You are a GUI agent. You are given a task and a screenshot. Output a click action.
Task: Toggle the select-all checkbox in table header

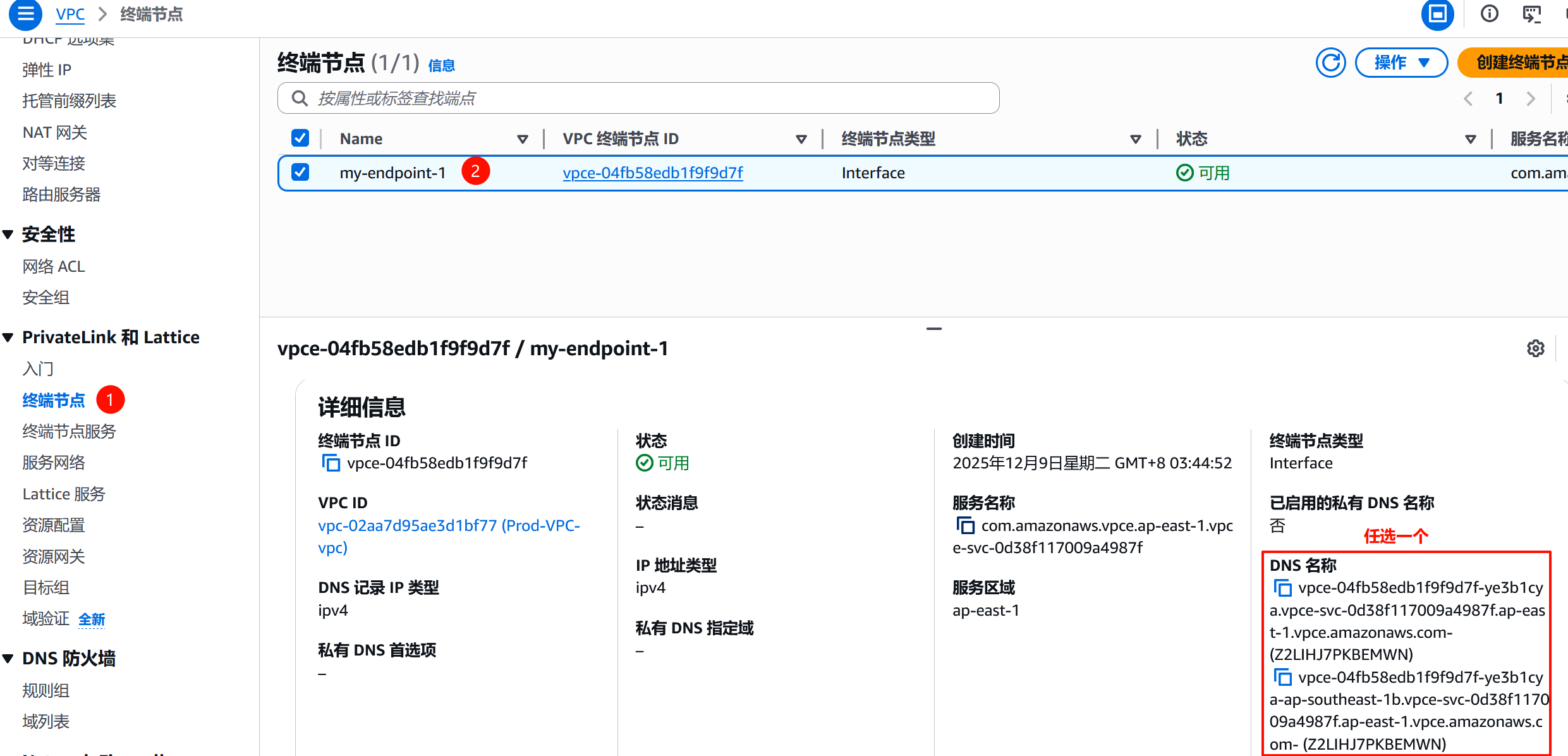[300, 138]
